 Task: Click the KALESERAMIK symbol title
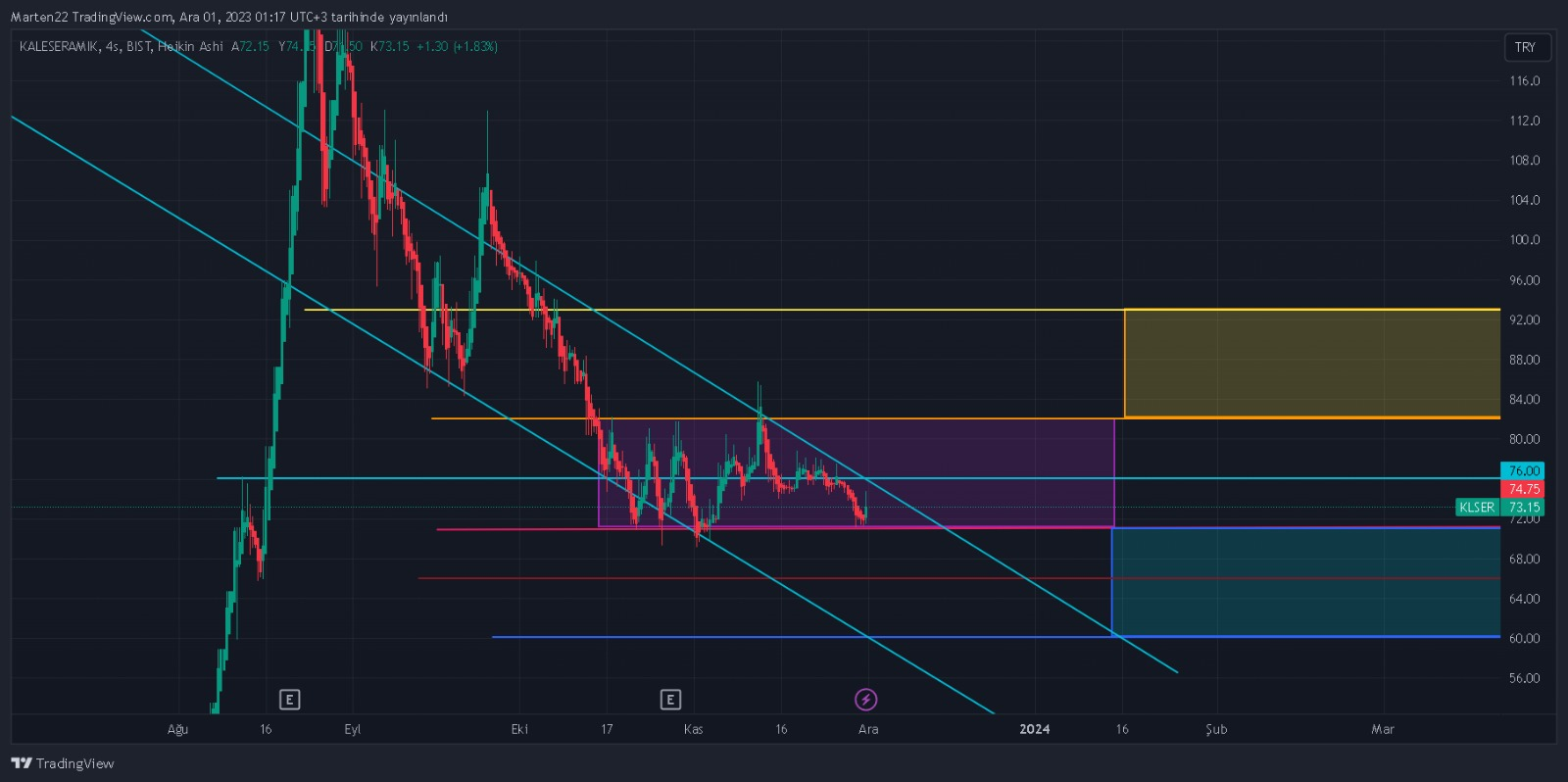[x=59, y=46]
